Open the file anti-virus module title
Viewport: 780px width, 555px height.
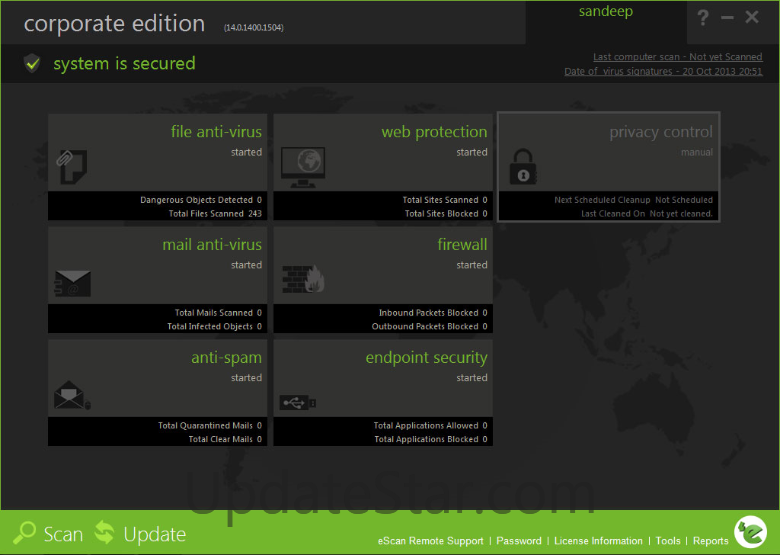click(x=216, y=132)
